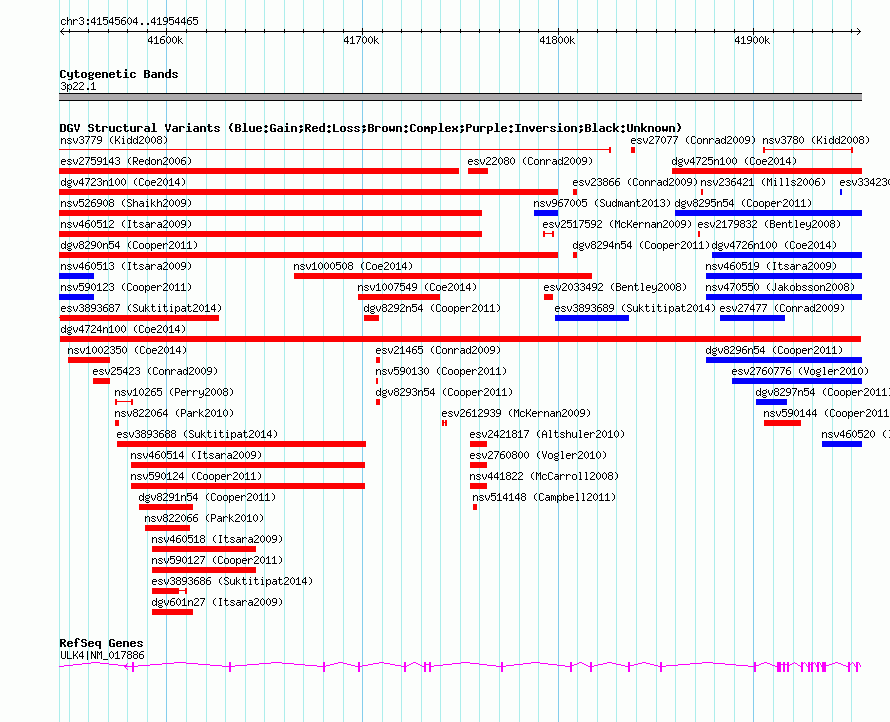Open the nsv460519 (Itsara2009) label
Viewport: 890px width, 722px height.
coord(771,266)
